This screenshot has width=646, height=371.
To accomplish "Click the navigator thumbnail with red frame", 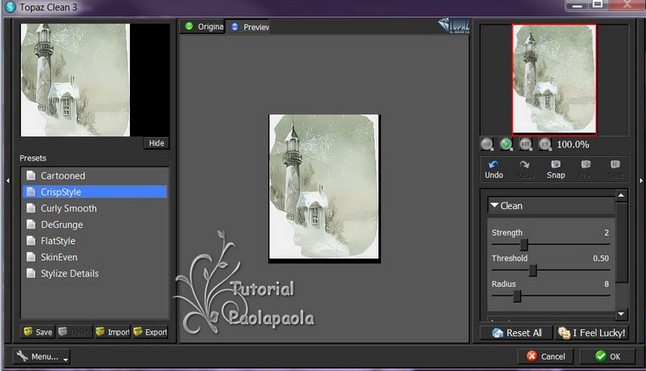I will (x=554, y=79).
